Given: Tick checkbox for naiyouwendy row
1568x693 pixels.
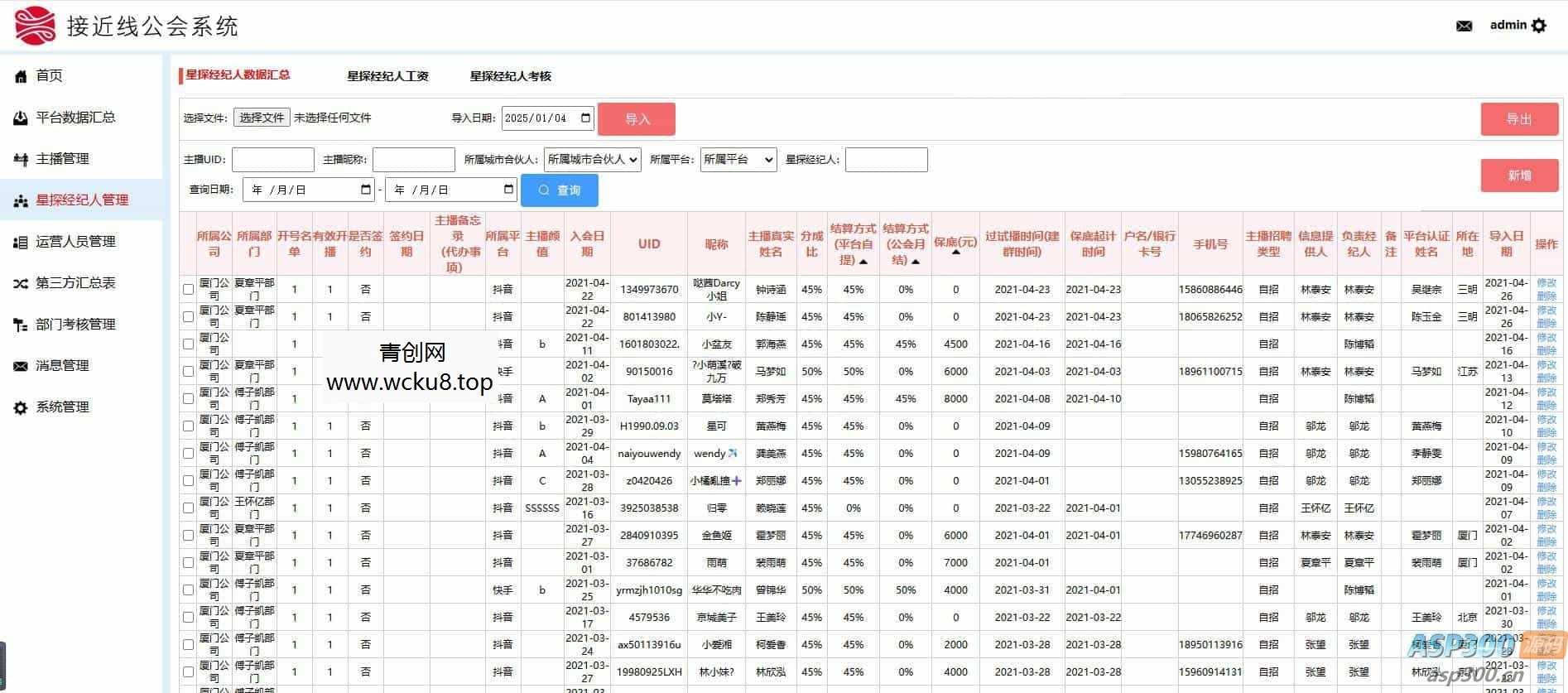Looking at the screenshot, I should (188, 454).
